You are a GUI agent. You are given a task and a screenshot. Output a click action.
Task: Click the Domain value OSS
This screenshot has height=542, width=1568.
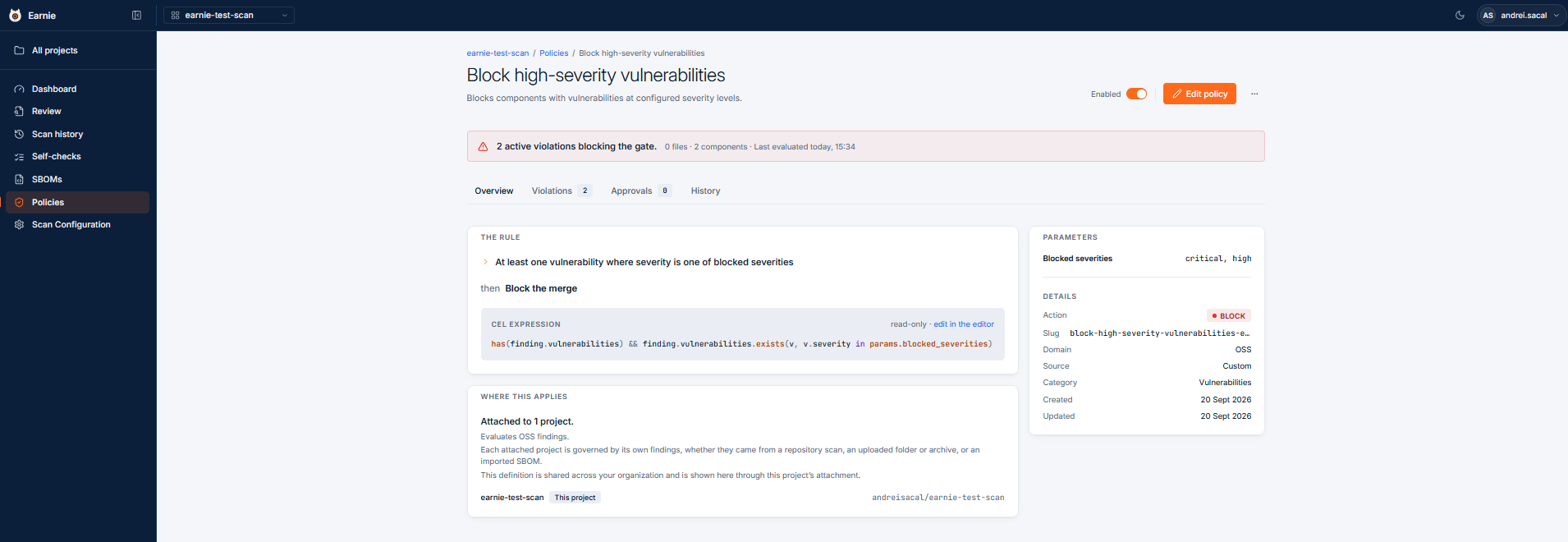point(1243,350)
